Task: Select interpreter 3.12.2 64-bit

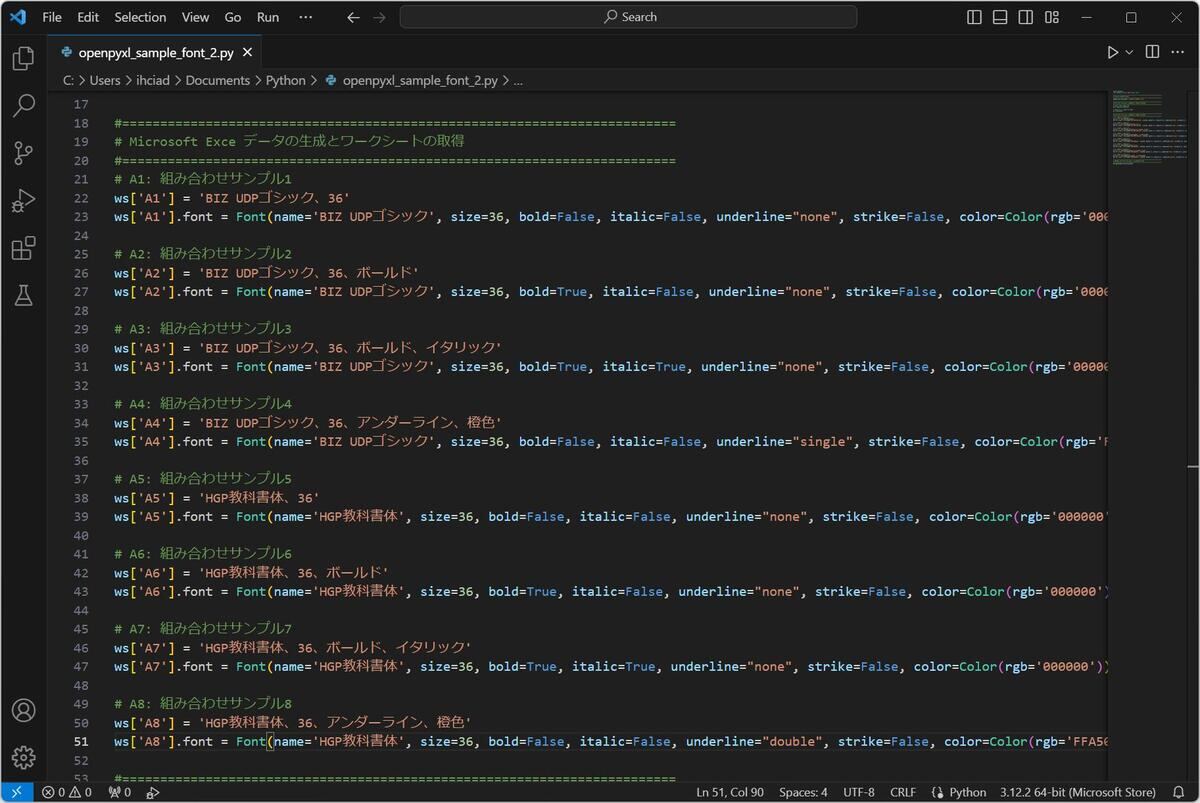Action: click(x=1077, y=792)
